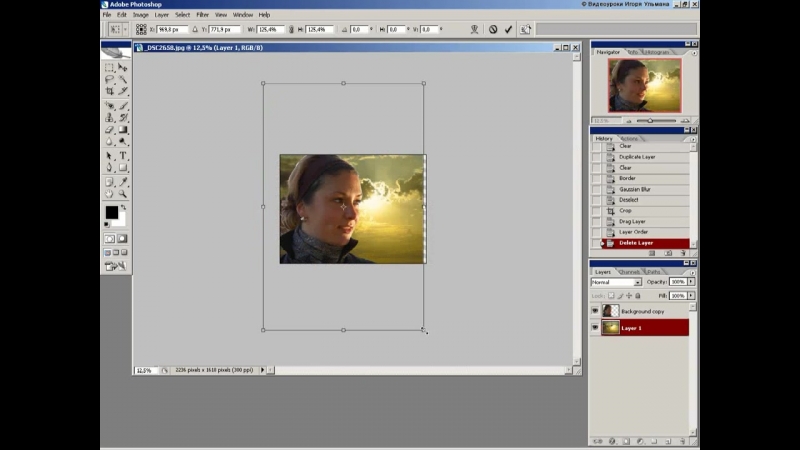Click the Navigator preview thumbnail
Screen dimensions: 800x450
pos(644,84)
